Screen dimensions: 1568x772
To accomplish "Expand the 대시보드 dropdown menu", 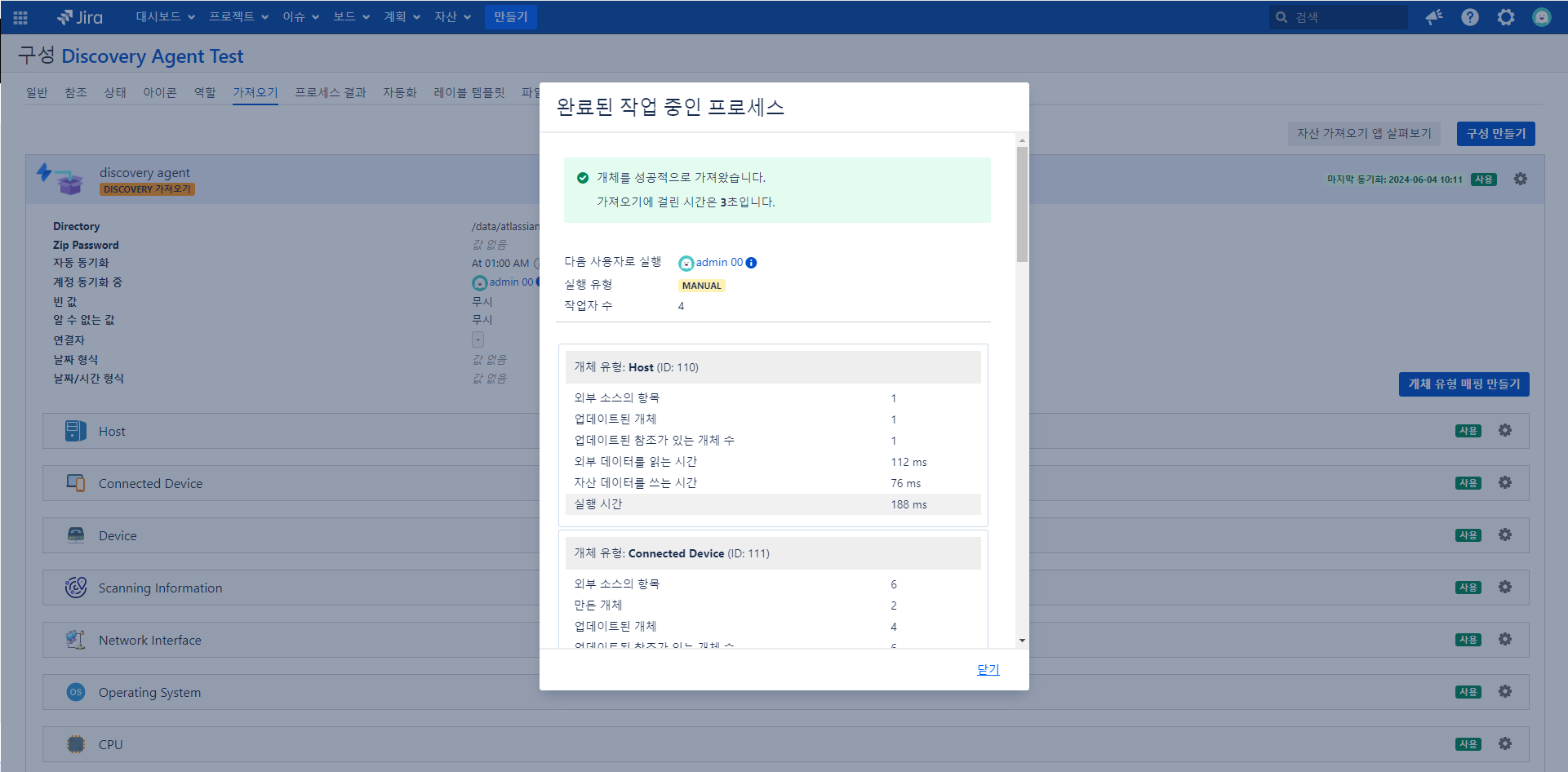I will pos(165,17).
